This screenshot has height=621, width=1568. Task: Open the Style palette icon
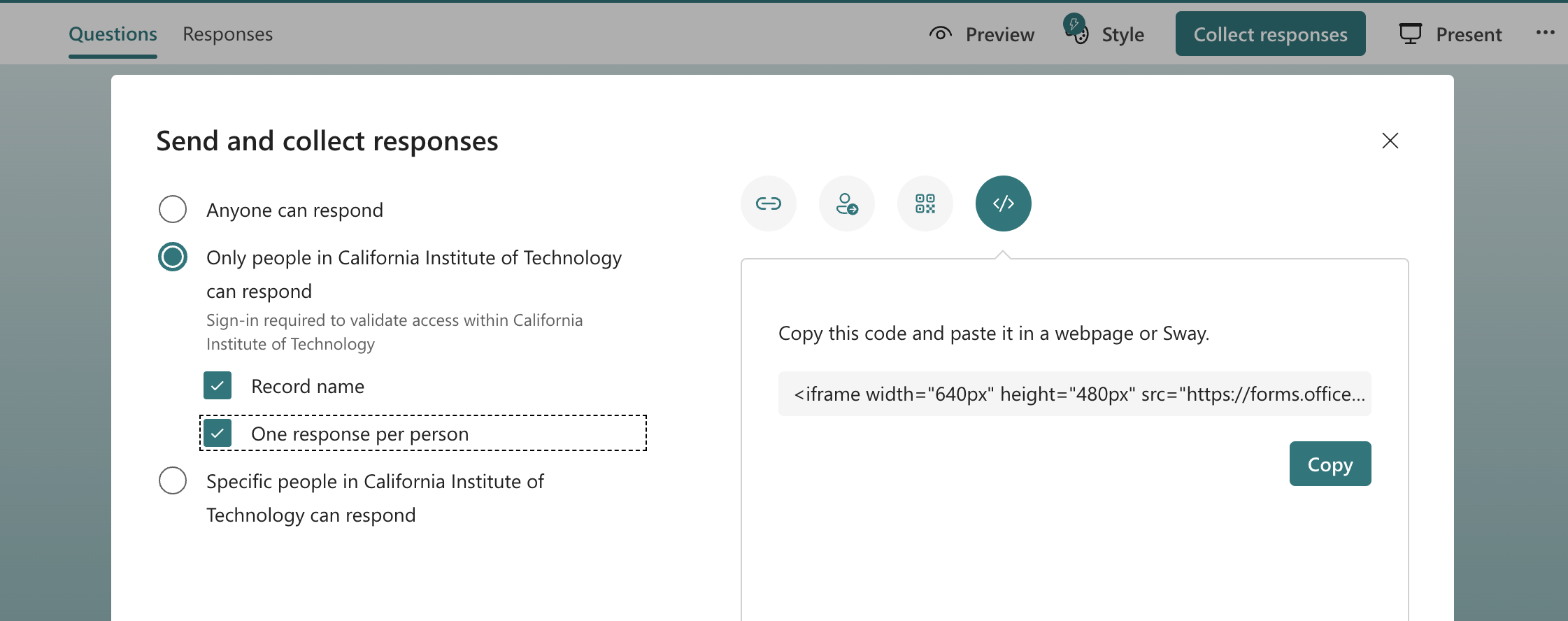[1077, 32]
